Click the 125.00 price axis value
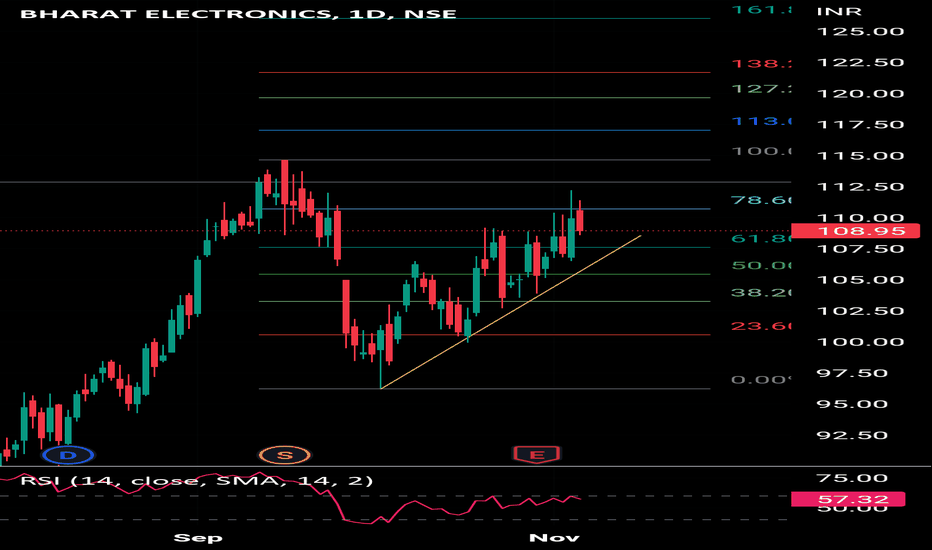The width and height of the screenshot is (932, 550). pos(860,32)
